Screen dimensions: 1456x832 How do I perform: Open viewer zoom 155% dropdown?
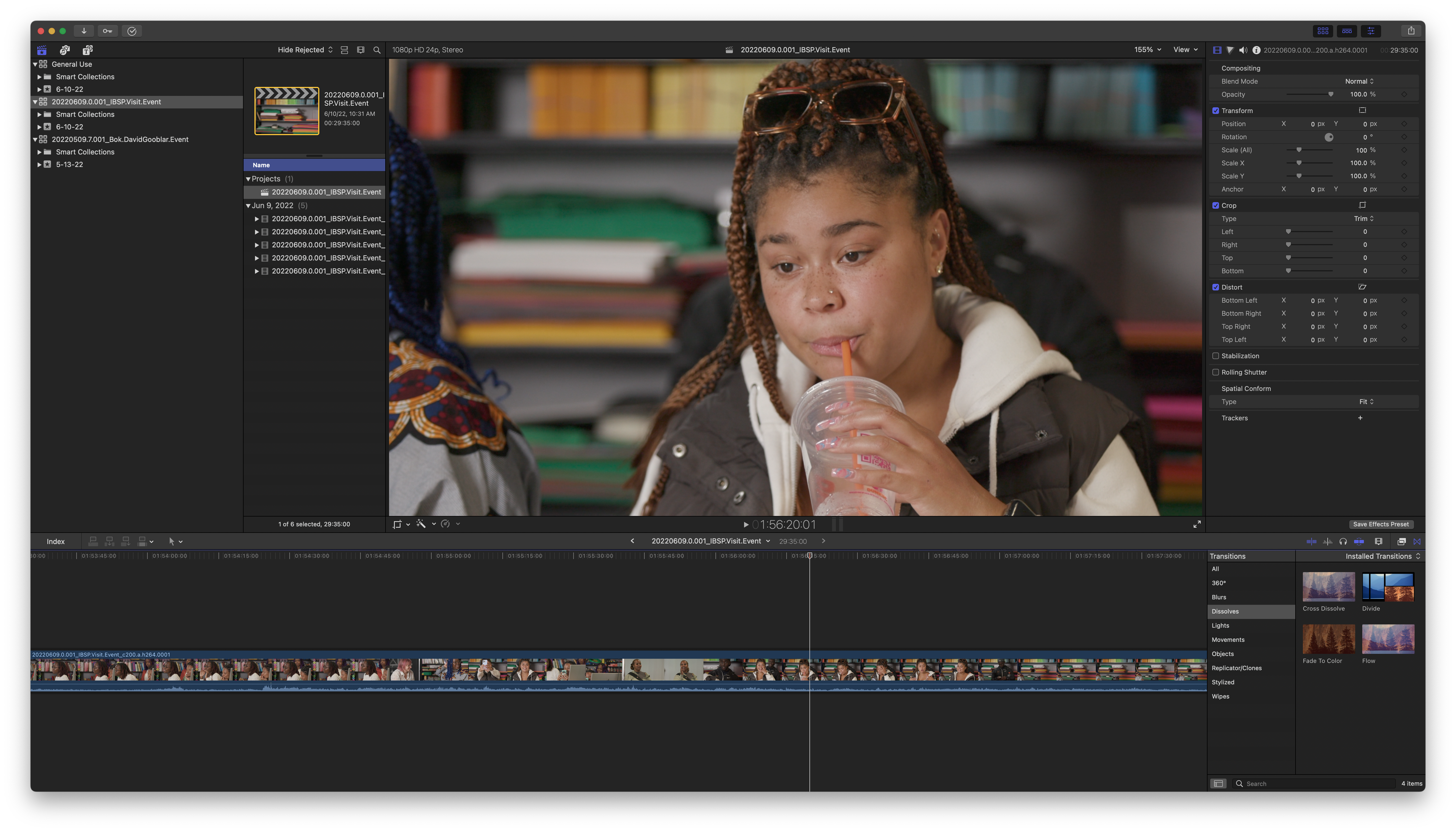[1147, 50]
